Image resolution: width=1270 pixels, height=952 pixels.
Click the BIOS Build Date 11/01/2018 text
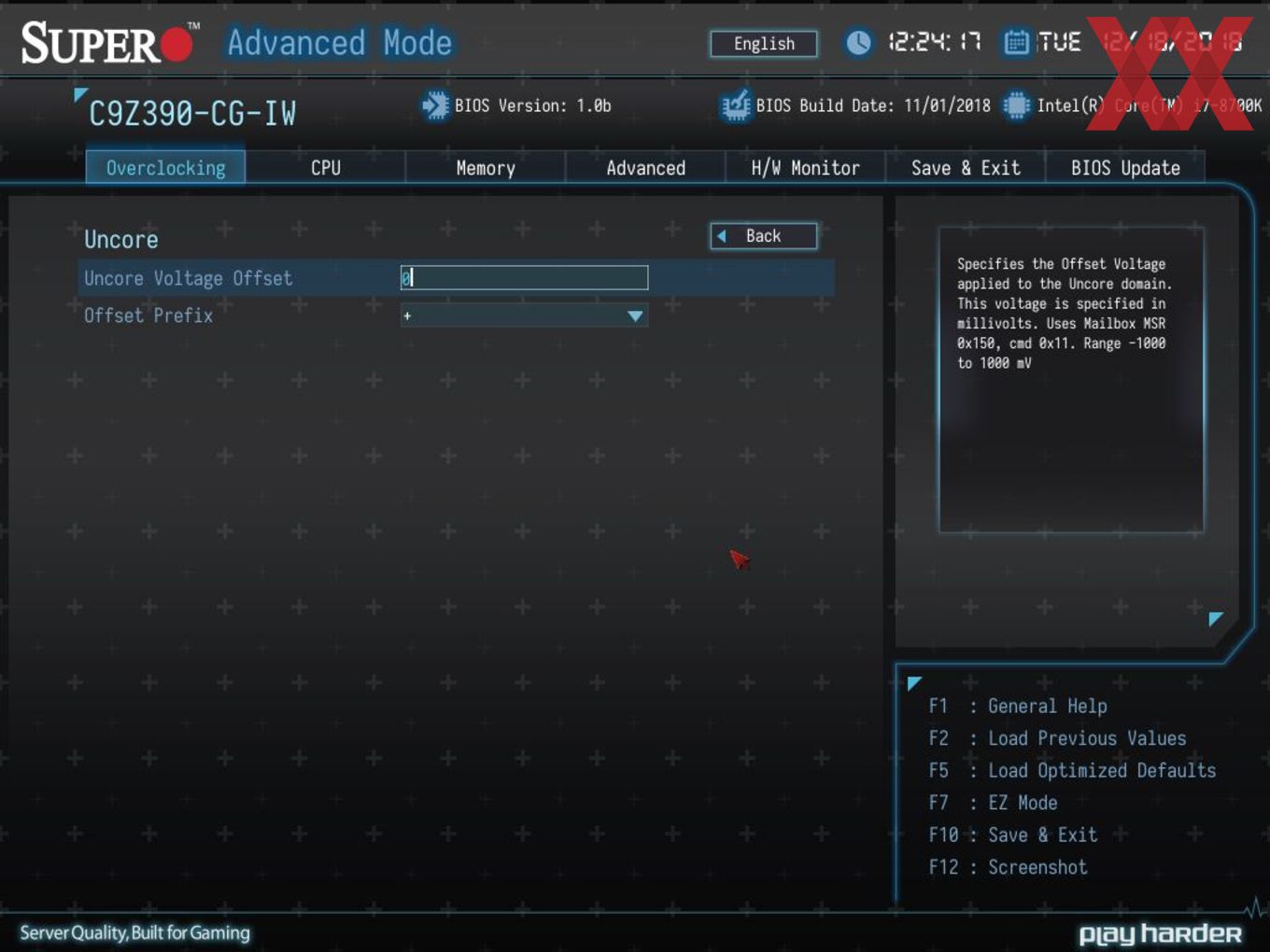(x=873, y=105)
